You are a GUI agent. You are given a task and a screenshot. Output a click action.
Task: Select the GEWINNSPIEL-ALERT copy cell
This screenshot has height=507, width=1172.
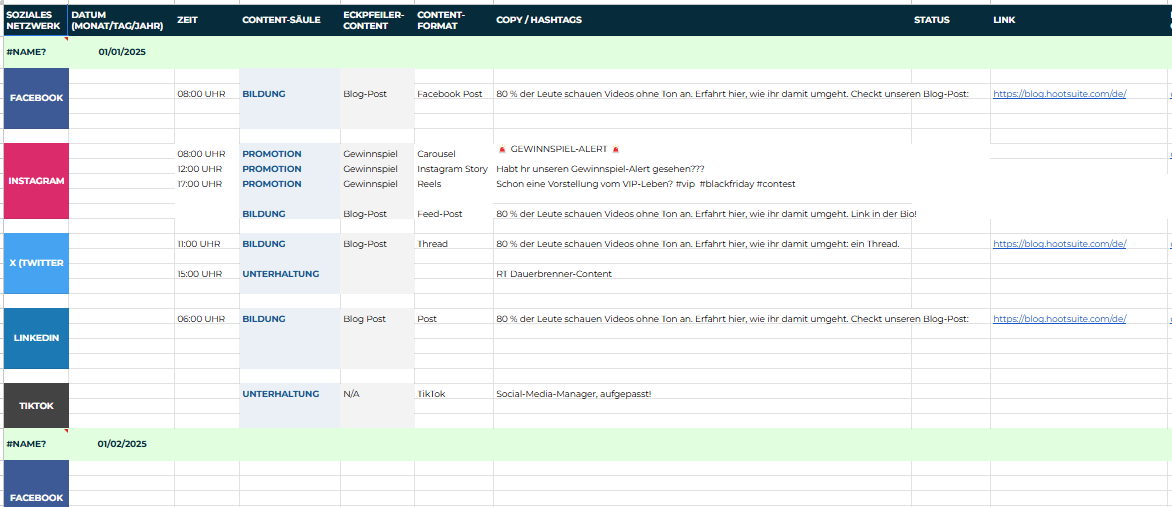[558, 150]
